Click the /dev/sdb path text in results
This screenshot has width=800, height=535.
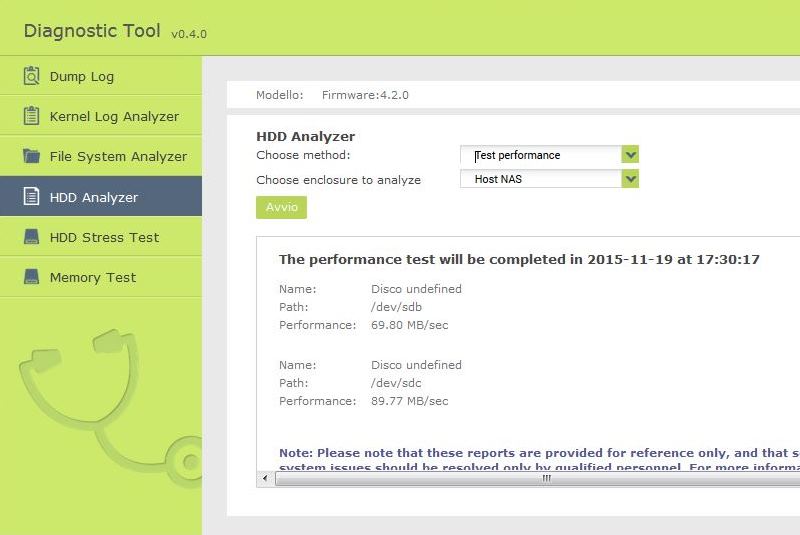(x=397, y=307)
